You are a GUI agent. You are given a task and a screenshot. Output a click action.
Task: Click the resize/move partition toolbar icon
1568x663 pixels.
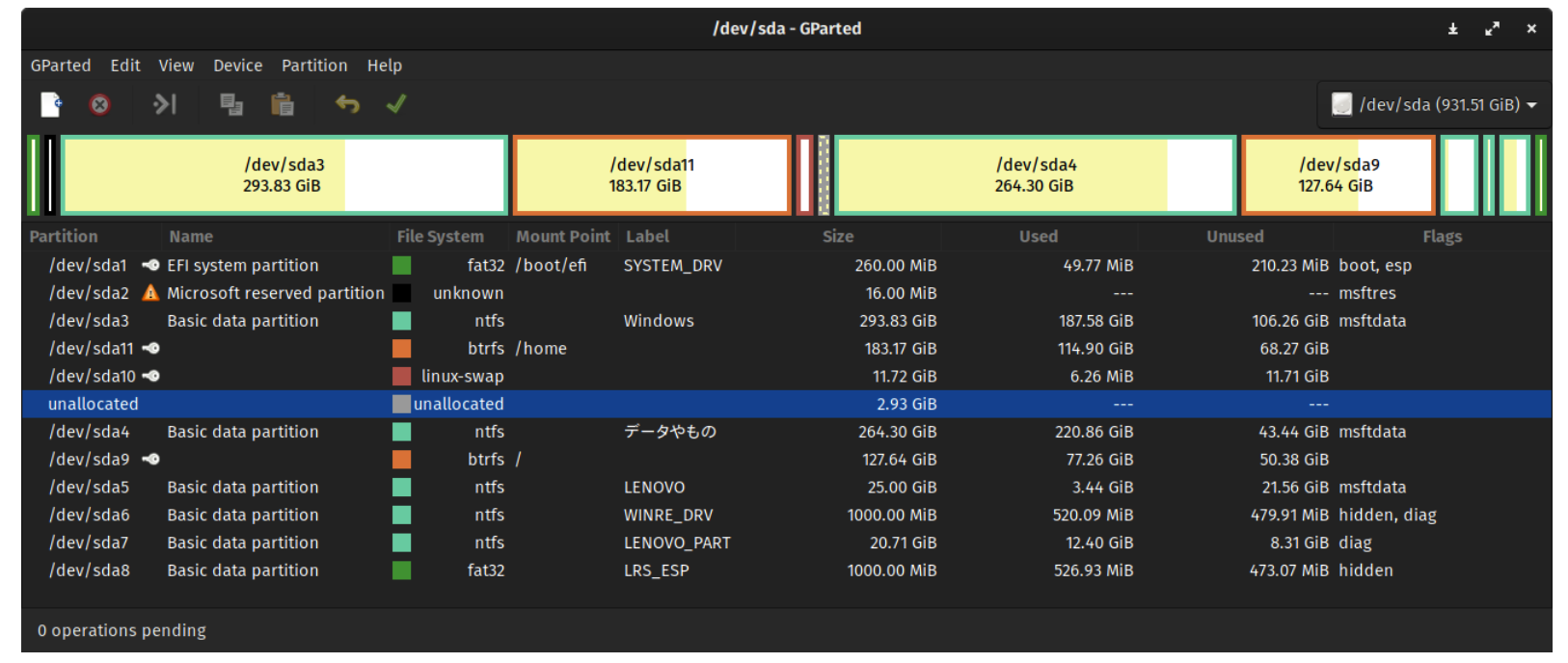[x=165, y=104]
